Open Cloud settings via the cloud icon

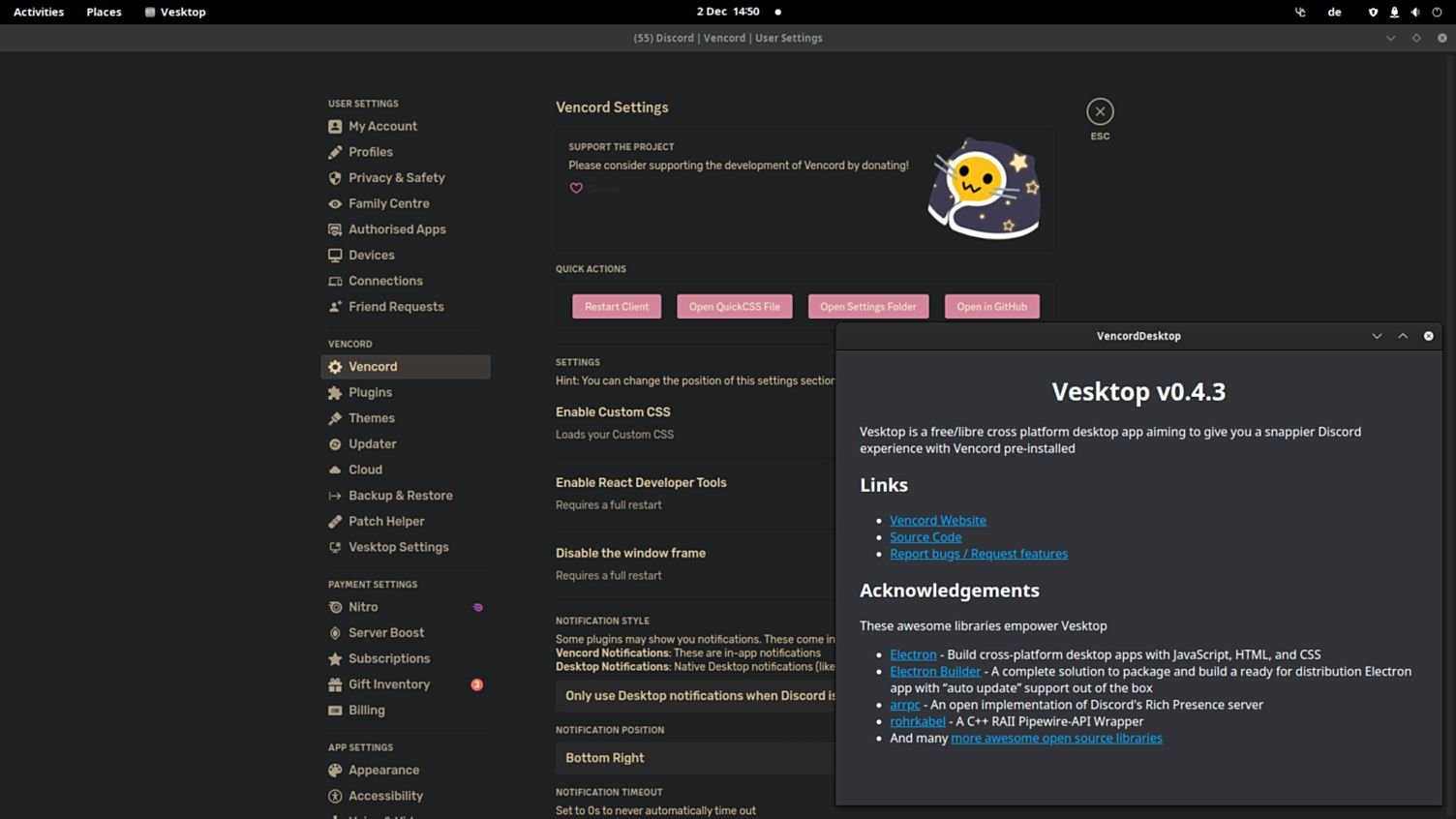pyautogui.click(x=335, y=470)
